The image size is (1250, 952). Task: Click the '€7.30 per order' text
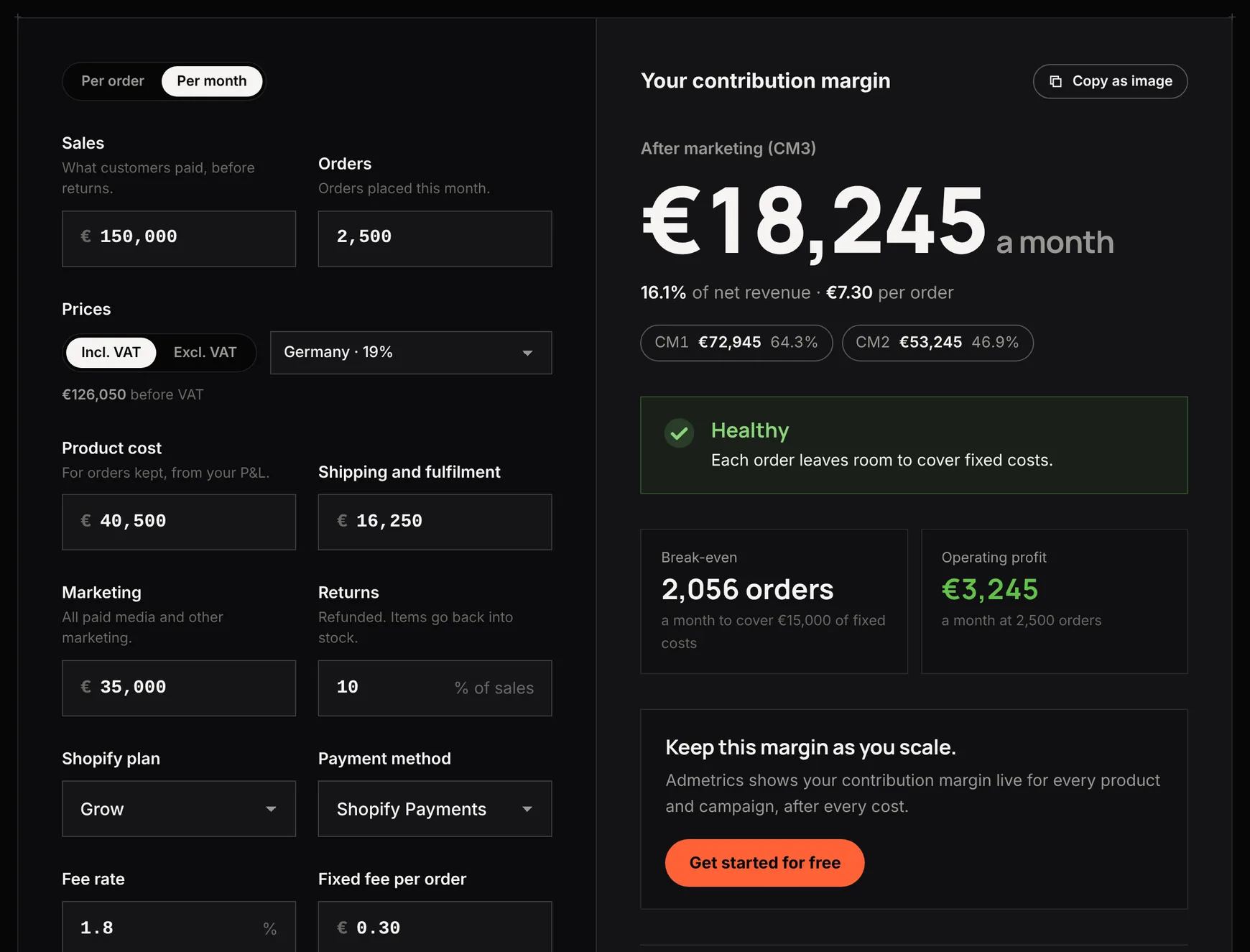point(890,292)
